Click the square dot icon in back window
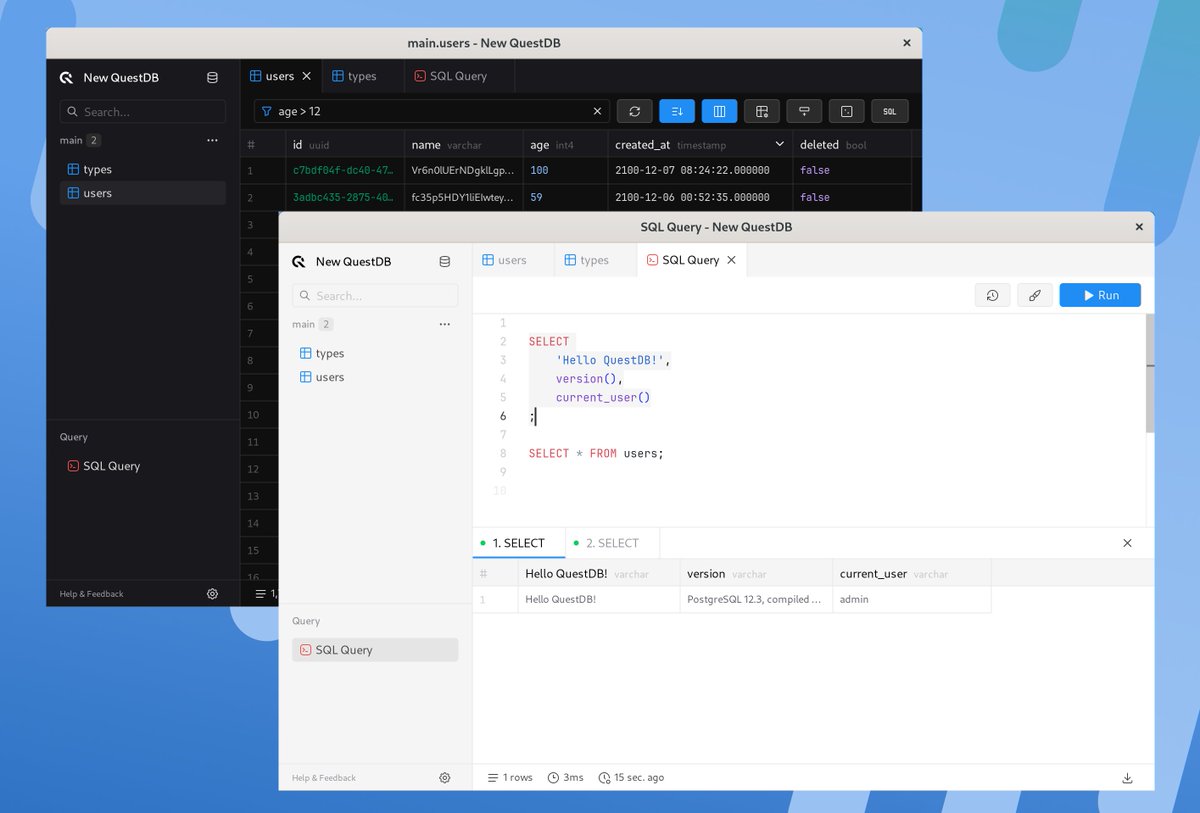The height and width of the screenshot is (813, 1200). [847, 111]
